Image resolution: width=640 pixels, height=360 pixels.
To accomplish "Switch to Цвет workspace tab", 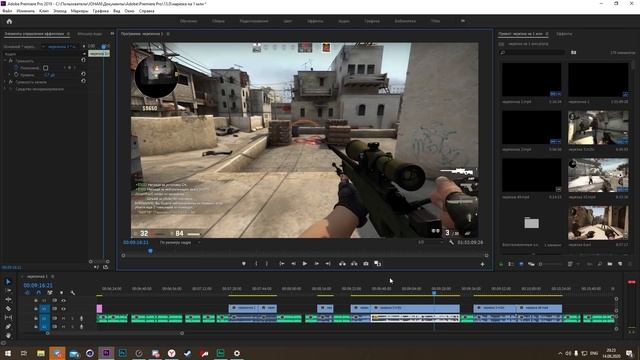I will pos(288,21).
